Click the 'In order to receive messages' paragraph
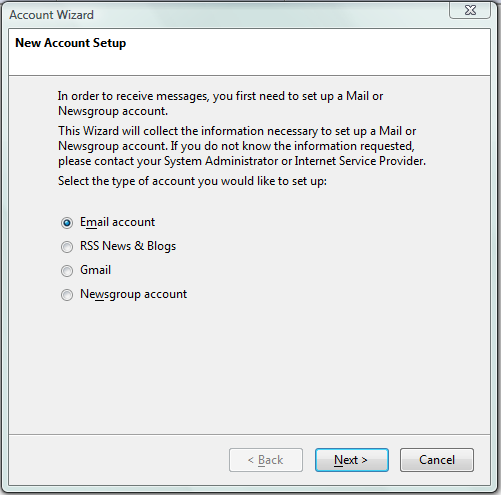501x495 pixels. pyautogui.click(x=220, y=103)
